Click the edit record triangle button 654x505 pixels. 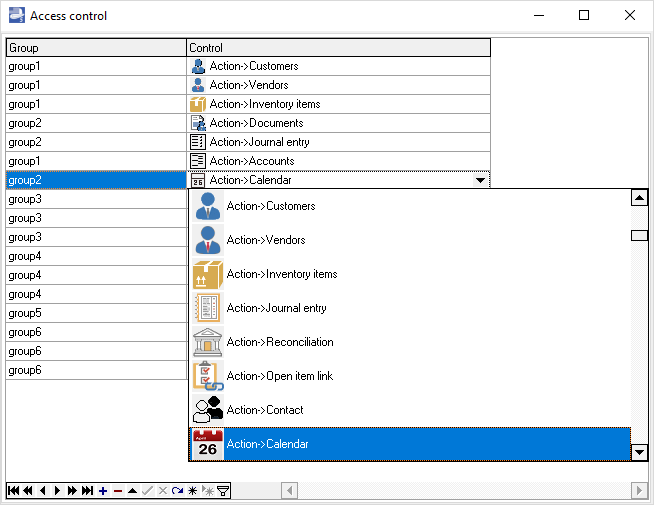(x=133, y=491)
